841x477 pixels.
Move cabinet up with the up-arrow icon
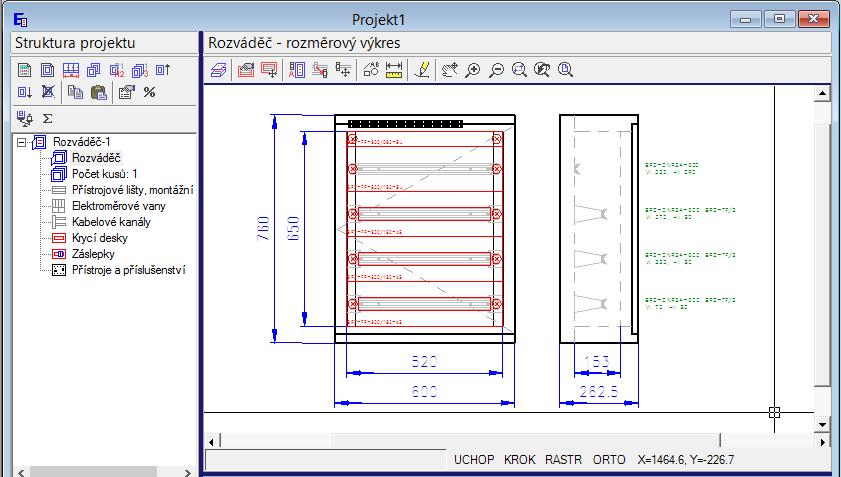click(x=163, y=70)
